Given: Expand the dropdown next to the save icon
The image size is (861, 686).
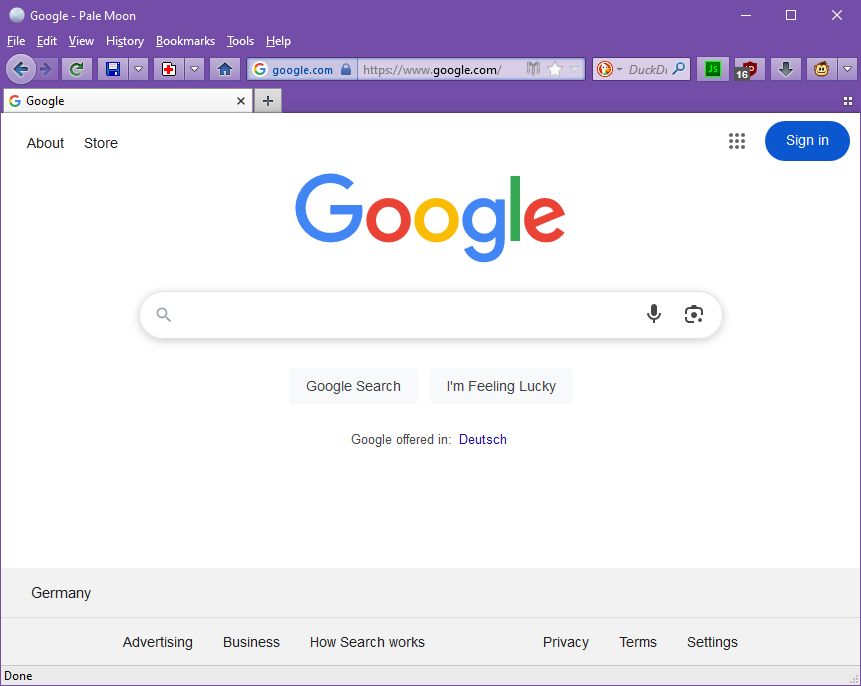Looking at the screenshot, I should 139,69.
